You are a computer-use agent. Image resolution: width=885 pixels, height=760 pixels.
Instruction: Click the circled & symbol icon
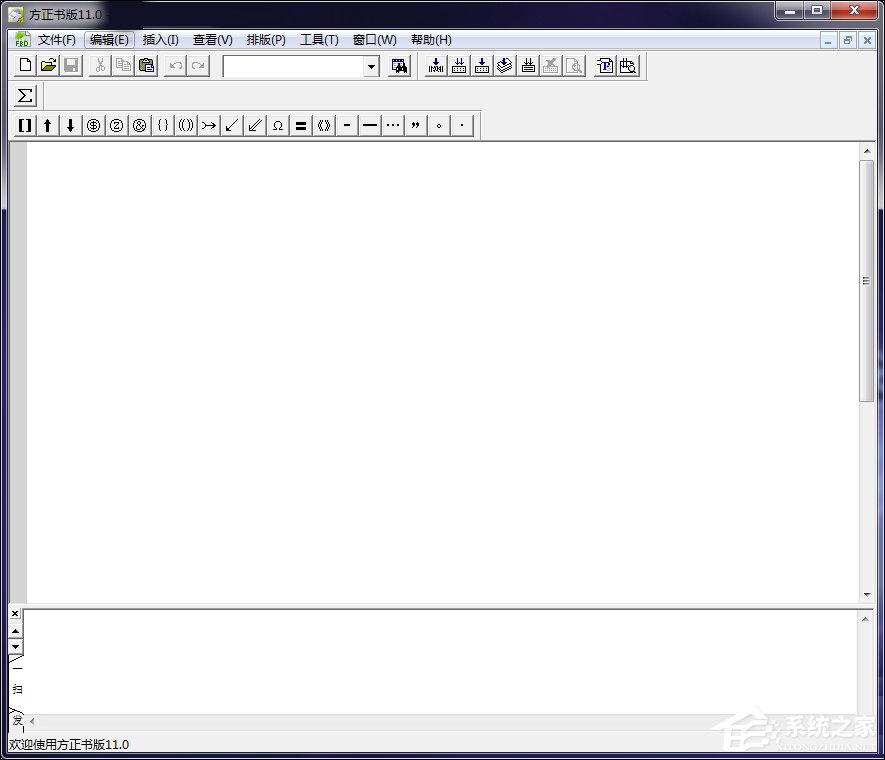point(139,125)
